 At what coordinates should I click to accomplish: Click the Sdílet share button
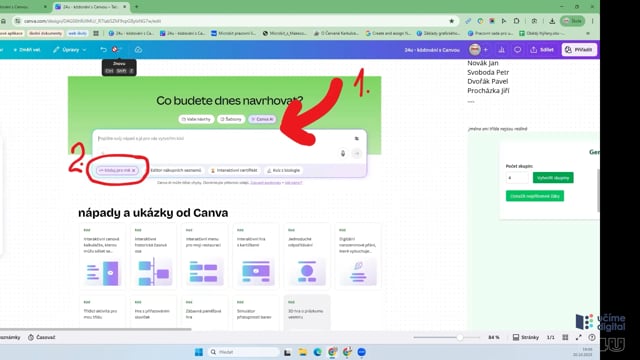(542, 50)
